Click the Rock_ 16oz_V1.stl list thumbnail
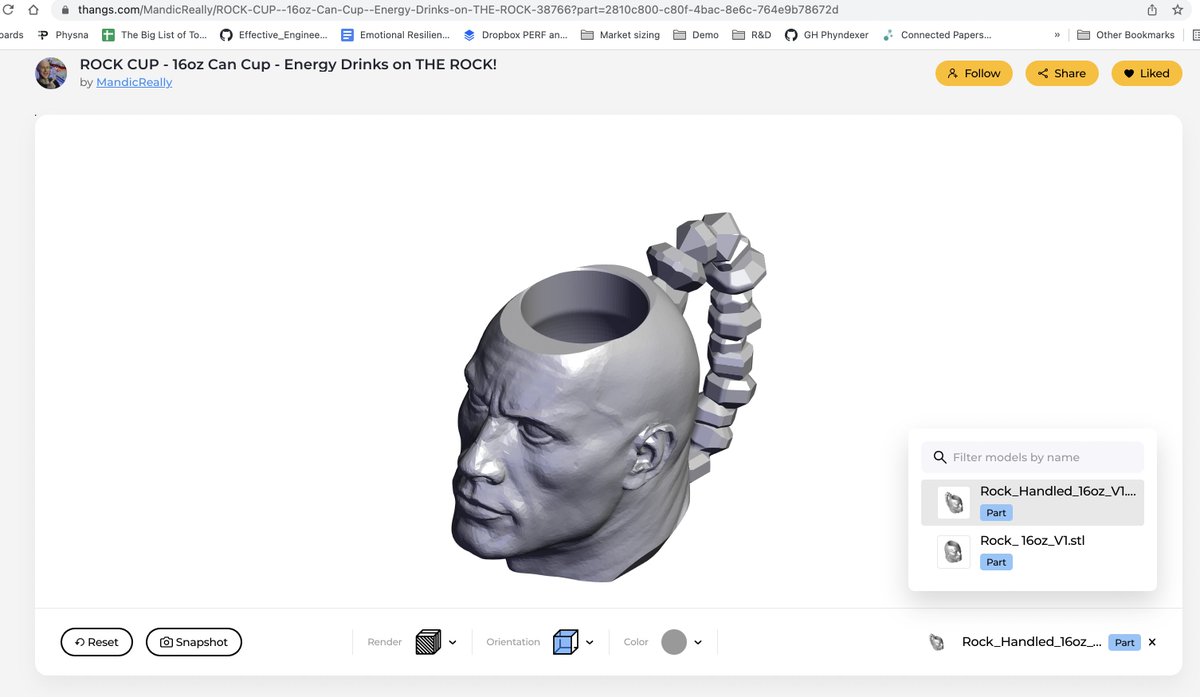 [x=953, y=552]
